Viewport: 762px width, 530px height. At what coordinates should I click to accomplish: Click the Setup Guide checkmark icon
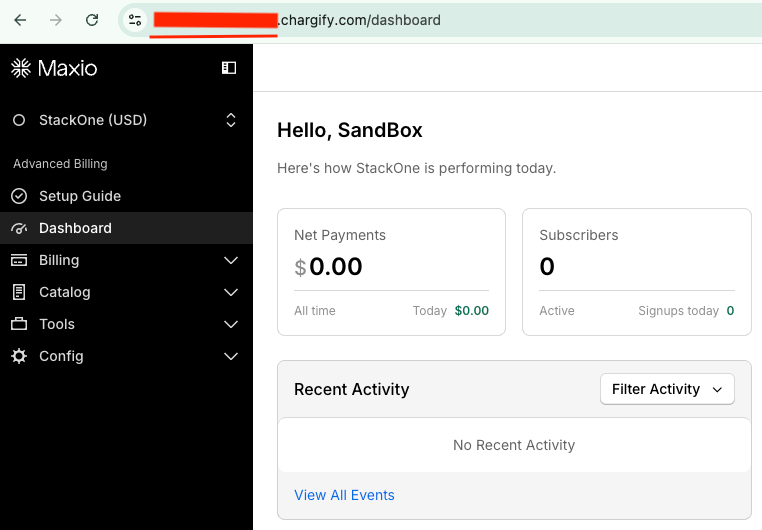(x=19, y=196)
